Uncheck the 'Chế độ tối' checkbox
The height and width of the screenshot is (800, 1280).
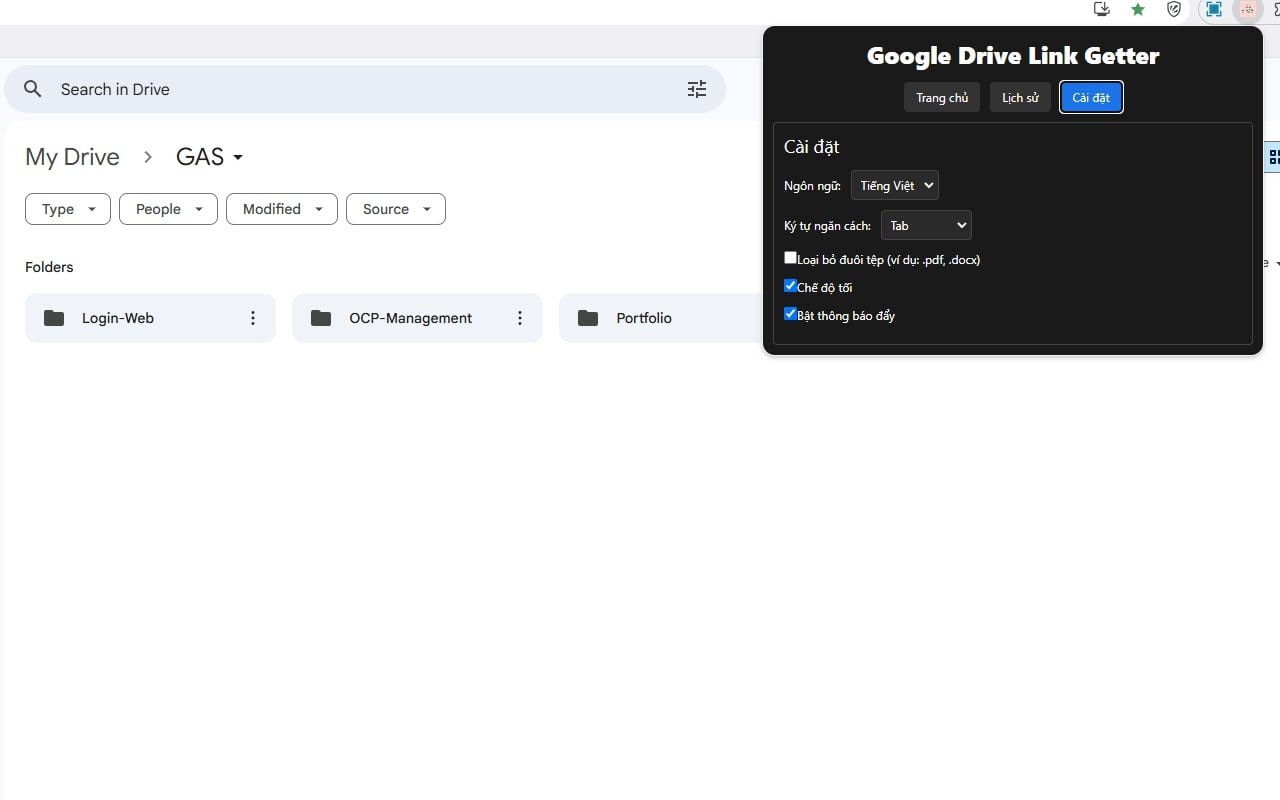pos(791,286)
